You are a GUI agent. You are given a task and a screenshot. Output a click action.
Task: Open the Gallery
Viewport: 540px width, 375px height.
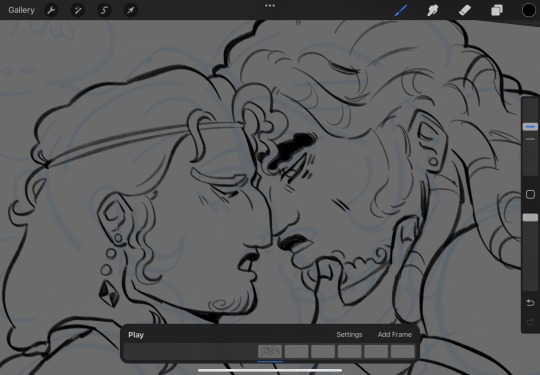click(x=21, y=10)
